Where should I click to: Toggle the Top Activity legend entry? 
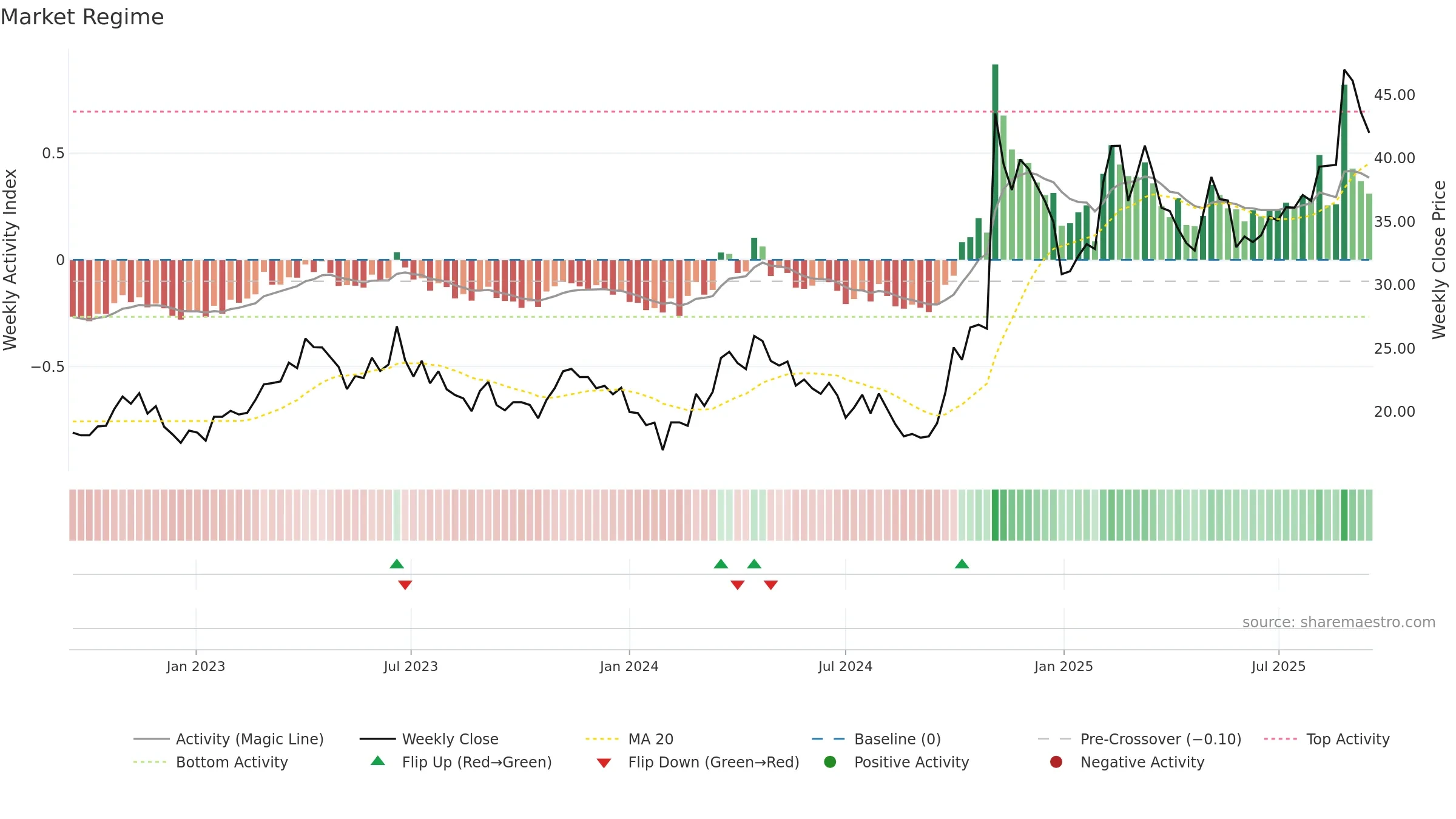(1327, 739)
